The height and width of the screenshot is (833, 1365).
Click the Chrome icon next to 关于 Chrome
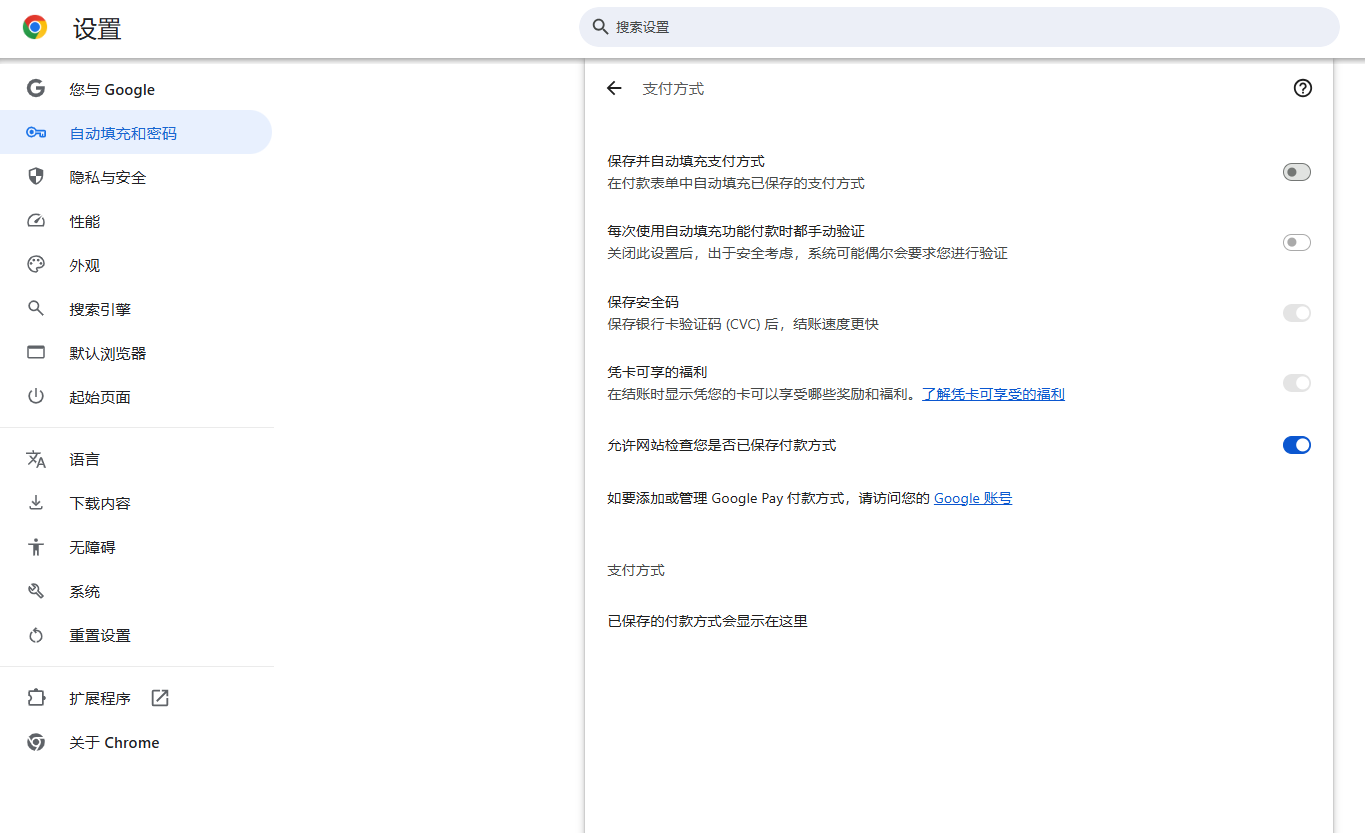[36, 742]
